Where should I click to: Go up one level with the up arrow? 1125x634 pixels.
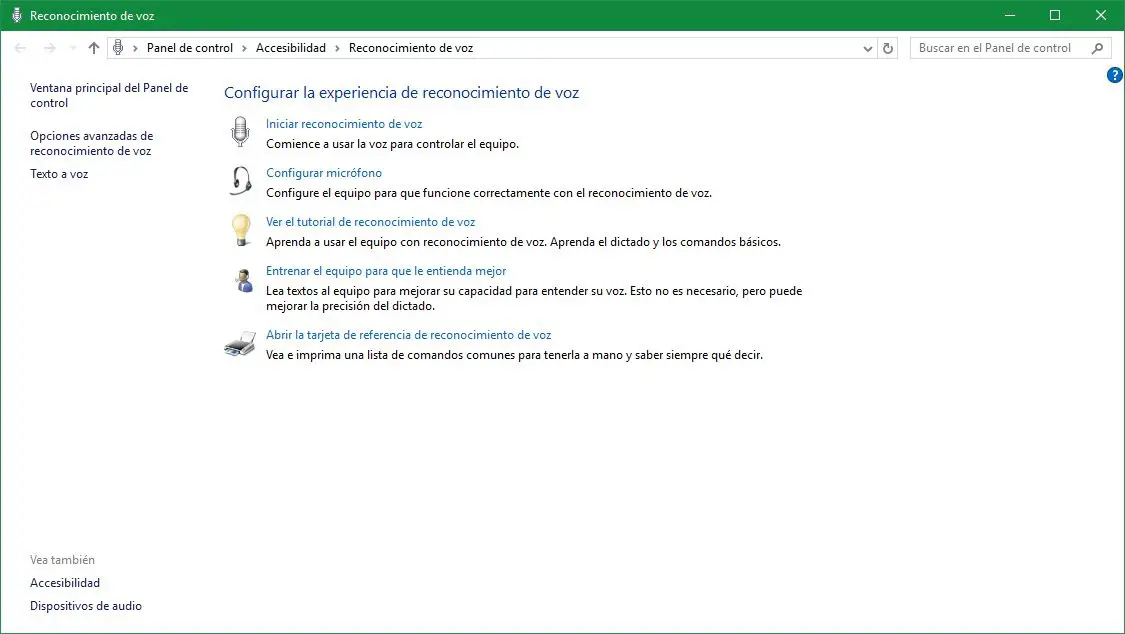94,48
